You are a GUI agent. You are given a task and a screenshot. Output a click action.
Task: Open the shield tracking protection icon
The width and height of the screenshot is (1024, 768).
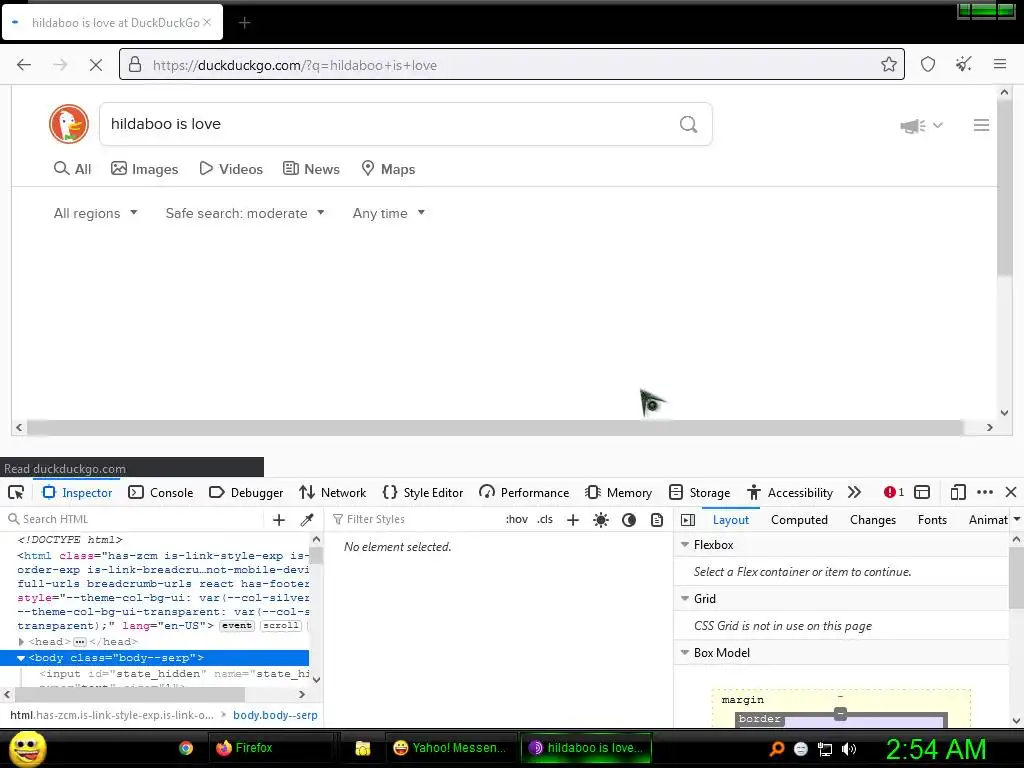[927, 64]
